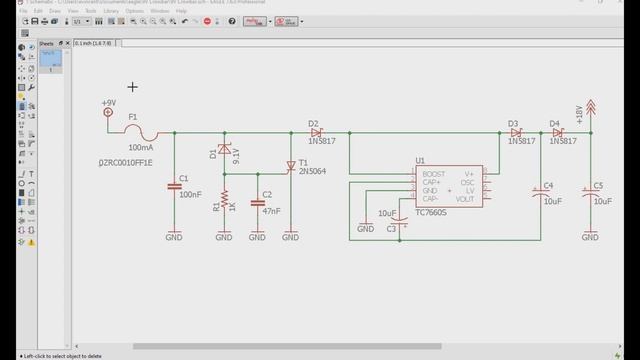
Task: Click the 0ZRC0010FF1E fuse part number
Action: coord(125,162)
